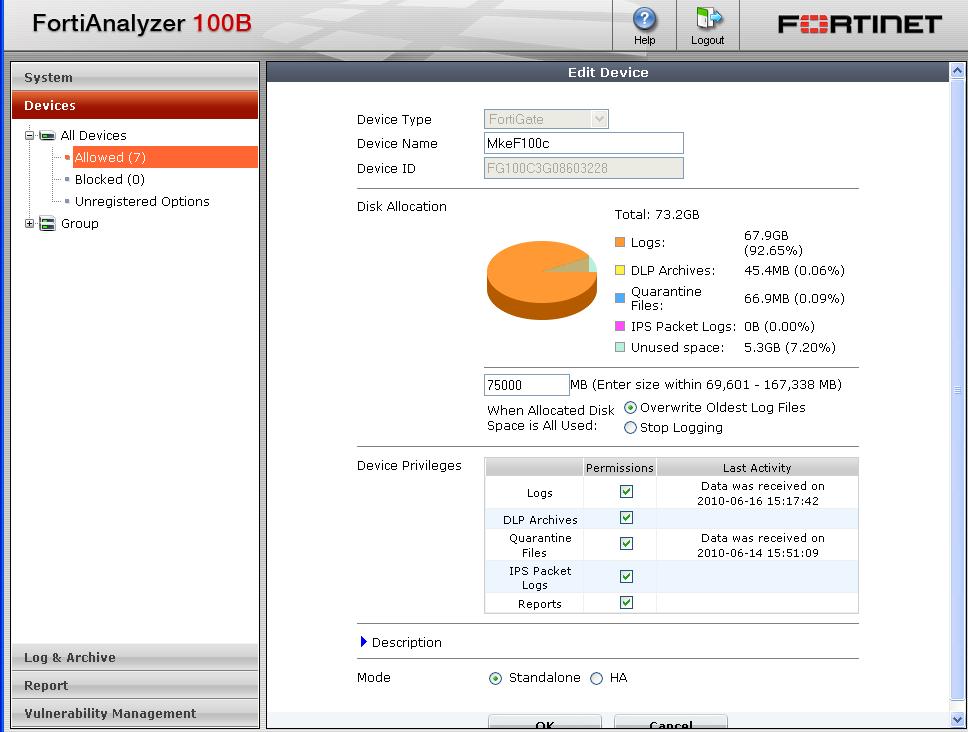Click the OK button
The height and width of the screenshot is (732, 968).
tap(544, 724)
